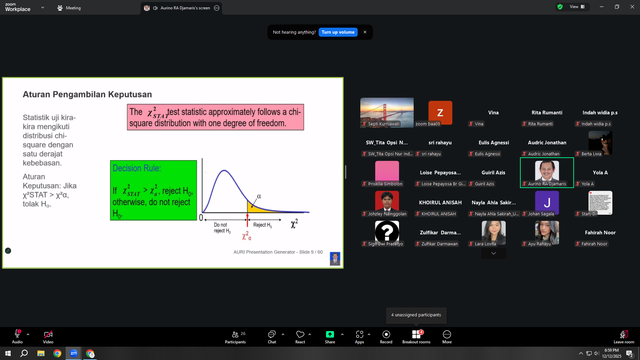The height and width of the screenshot is (360, 640).
Task: Select Priskilla Simbolon pink tile
Action: [387, 173]
